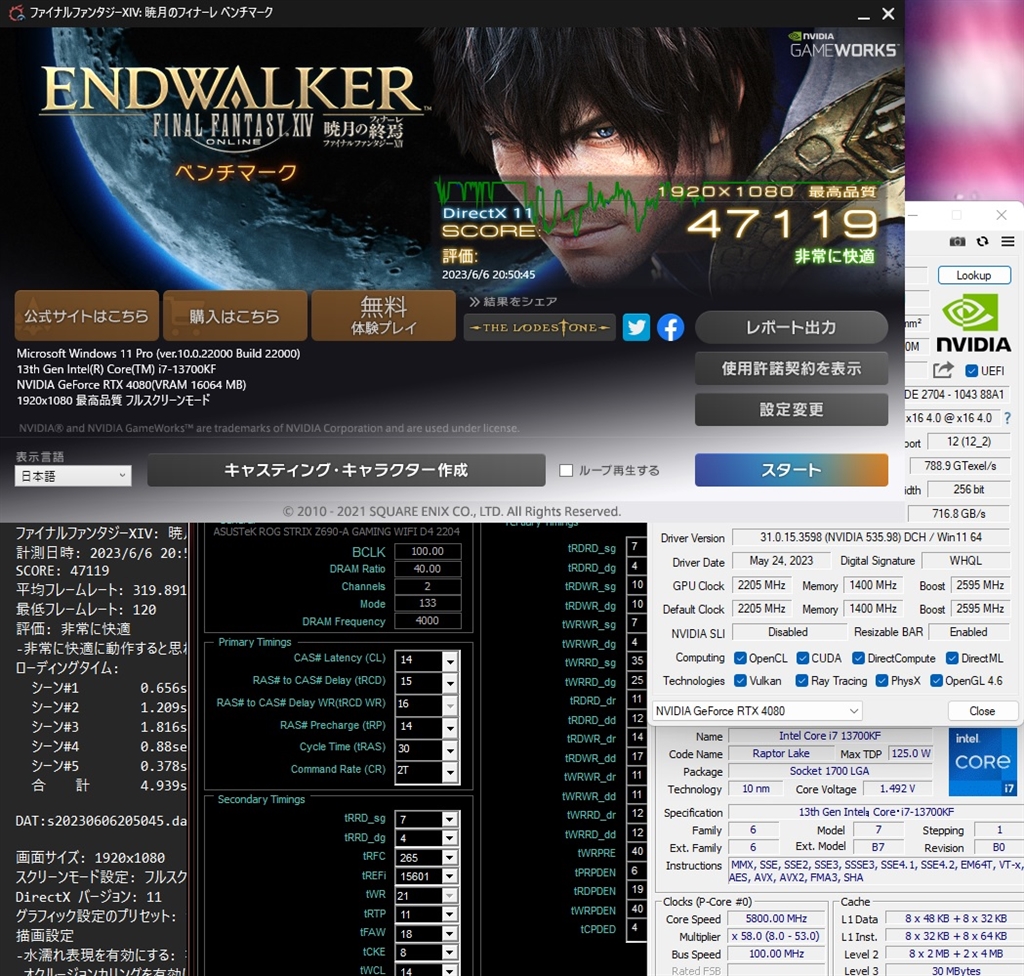Click the official site button (公式サイトはこちら)

(x=86, y=316)
